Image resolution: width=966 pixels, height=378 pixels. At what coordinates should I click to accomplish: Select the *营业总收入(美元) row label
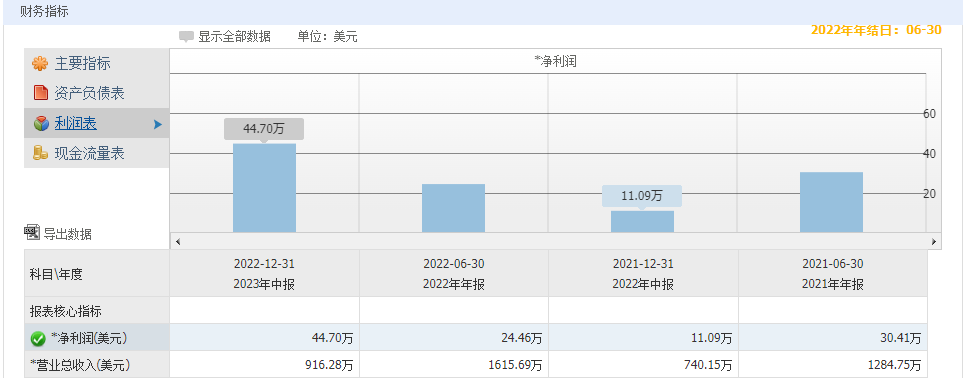coord(79,365)
